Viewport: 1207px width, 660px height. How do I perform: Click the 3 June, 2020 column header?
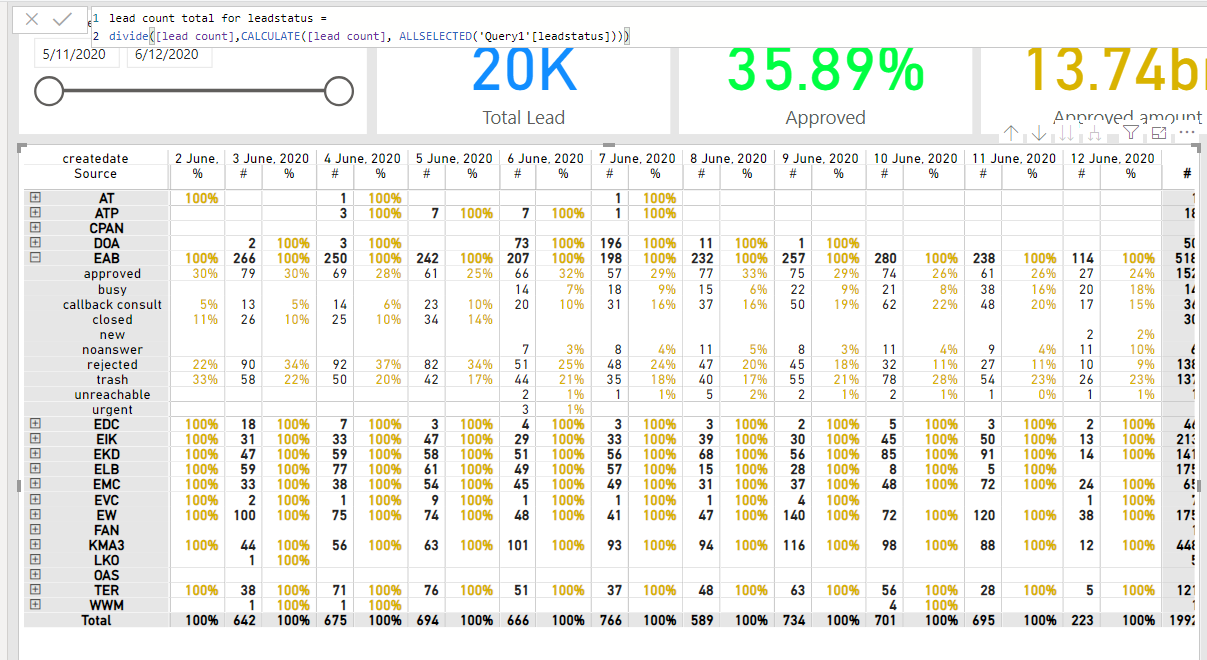coord(271,158)
